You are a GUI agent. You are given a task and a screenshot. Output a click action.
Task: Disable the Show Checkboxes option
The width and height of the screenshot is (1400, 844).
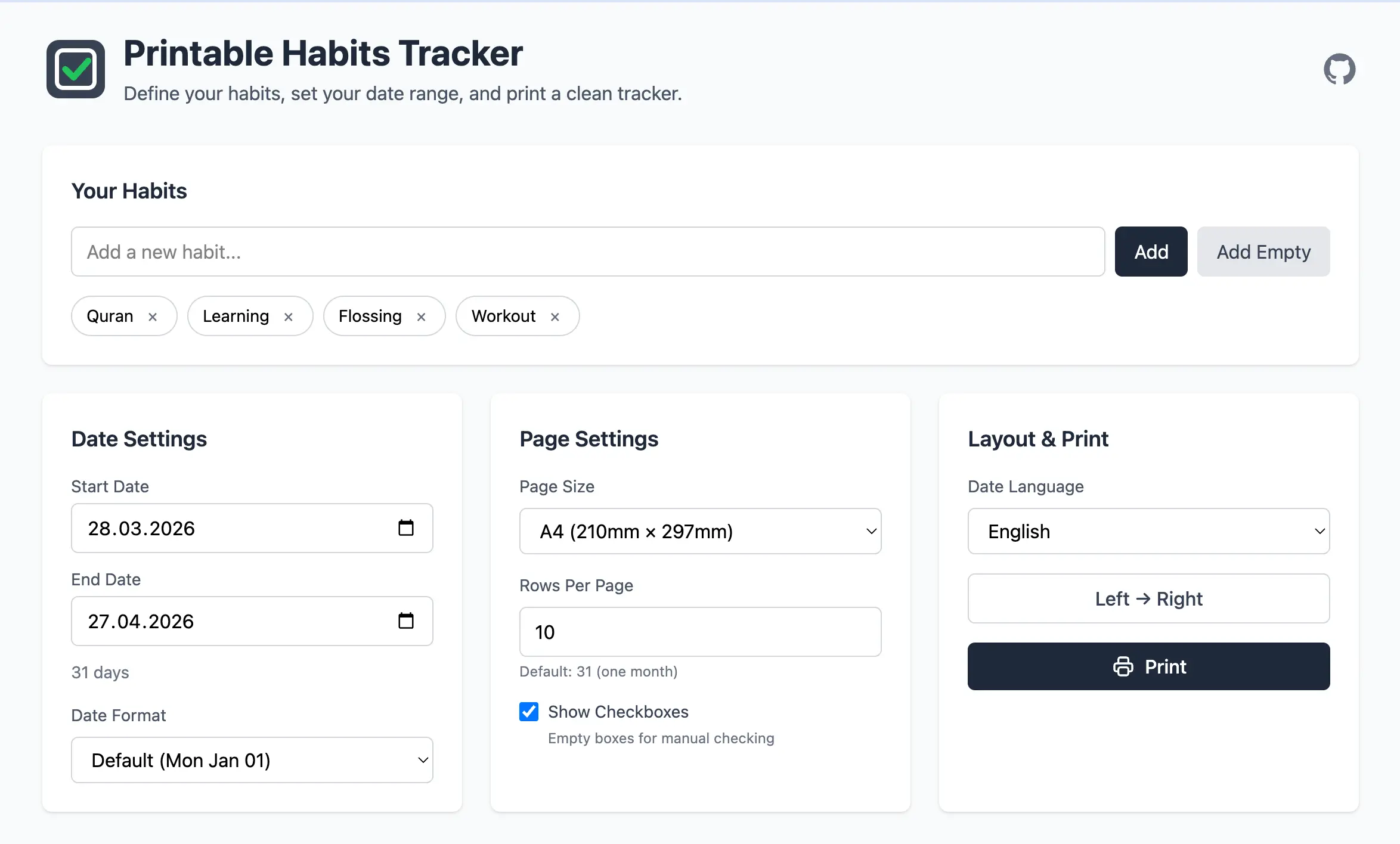point(528,712)
